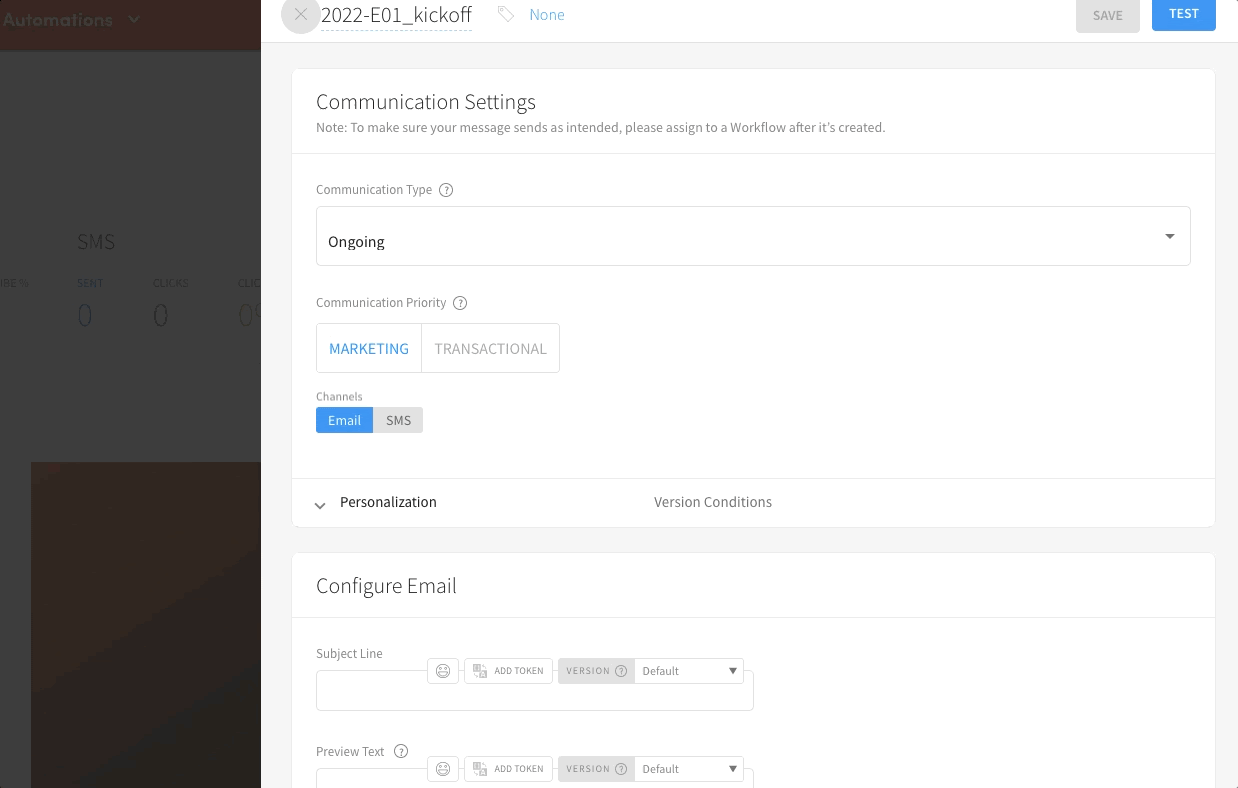Open the Default version dropdown for Subject Line
This screenshot has width=1238, height=788.
coord(688,671)
